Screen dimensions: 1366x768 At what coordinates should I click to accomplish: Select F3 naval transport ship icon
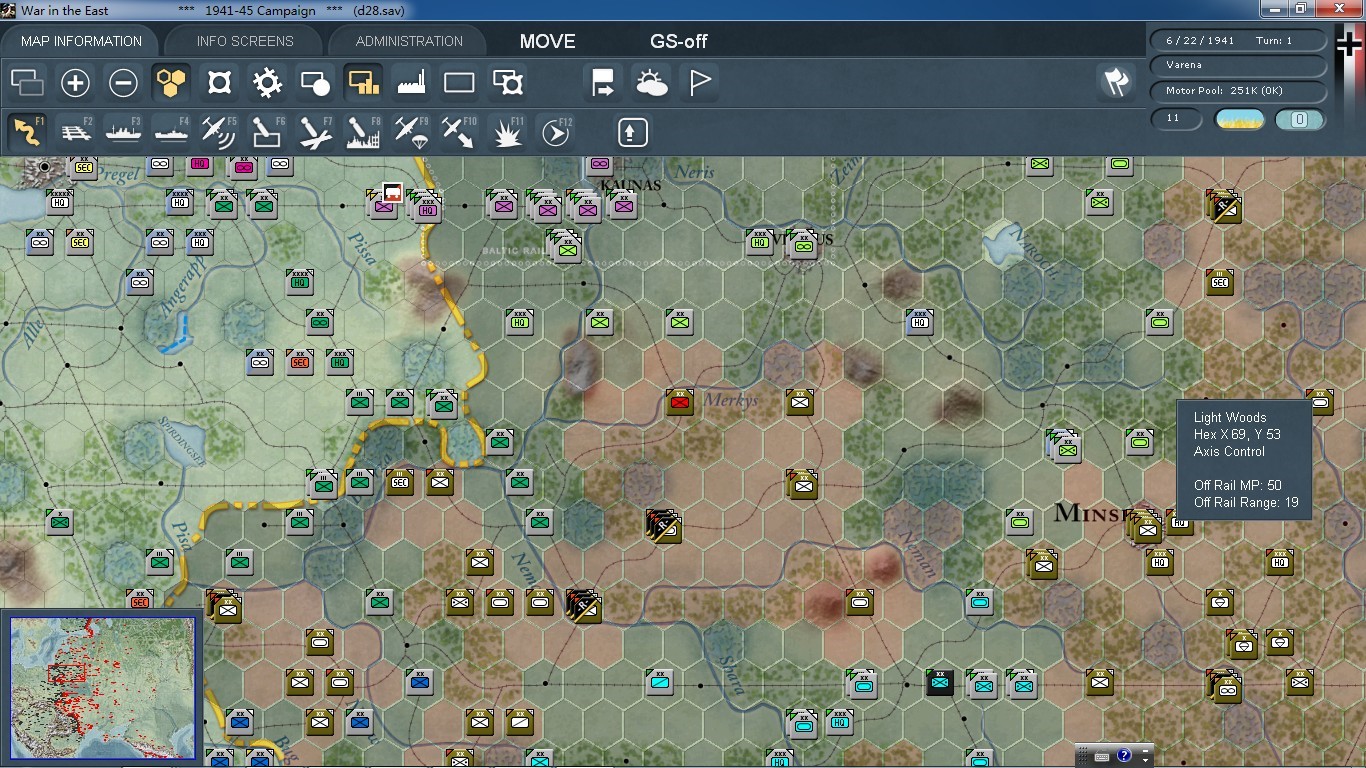(x=123, y=132)
